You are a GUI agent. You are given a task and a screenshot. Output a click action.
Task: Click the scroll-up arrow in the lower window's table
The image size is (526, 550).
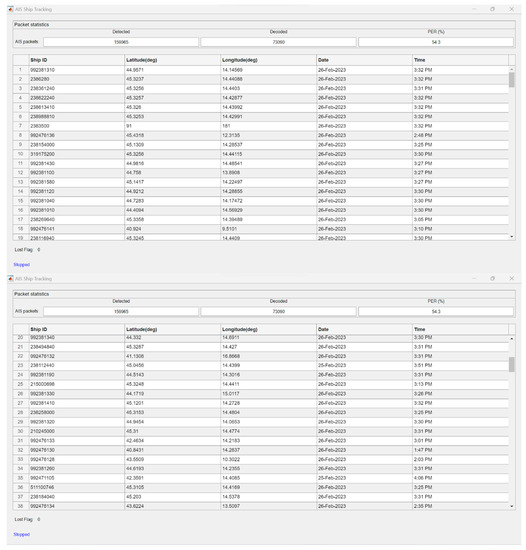point(512,339)
